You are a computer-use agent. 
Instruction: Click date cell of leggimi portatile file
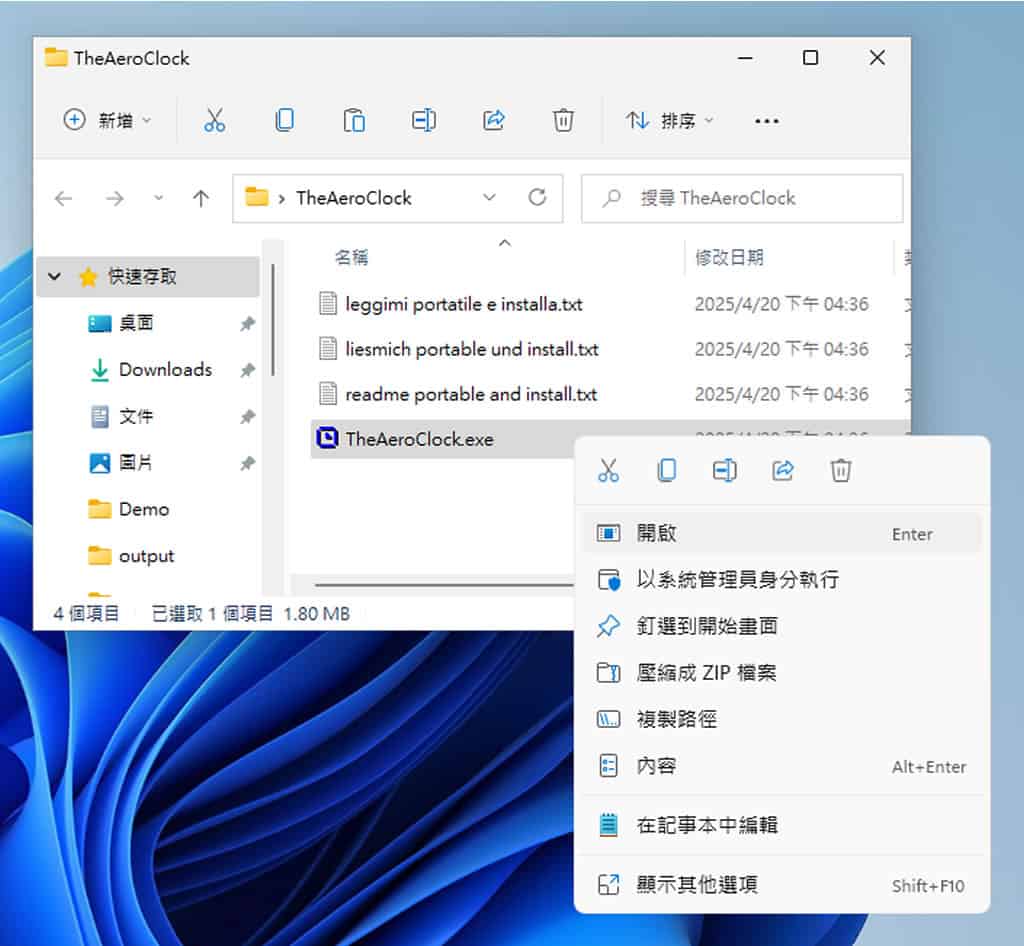(x=781, y=304)
